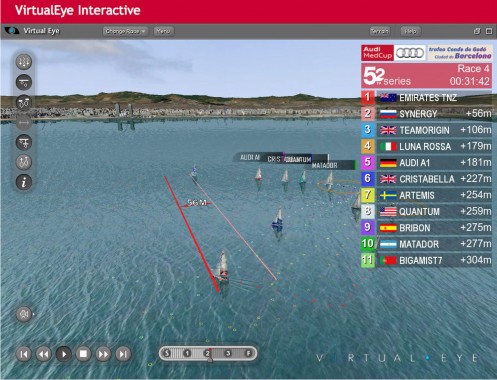Open the Change Race dropdown
This screenshot has height=380, width=497.
125,31
